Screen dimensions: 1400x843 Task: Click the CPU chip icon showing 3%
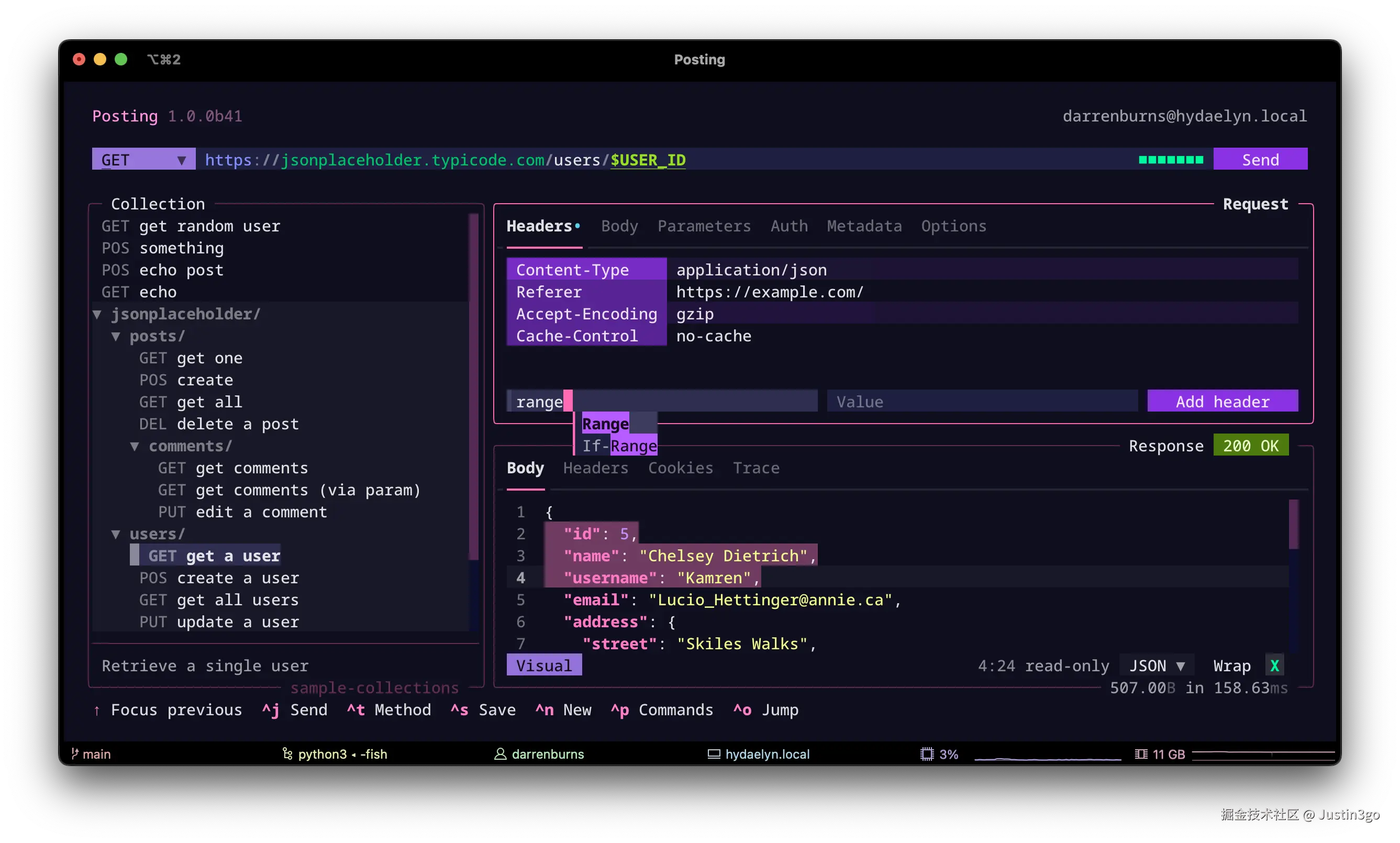click(927, 754)
